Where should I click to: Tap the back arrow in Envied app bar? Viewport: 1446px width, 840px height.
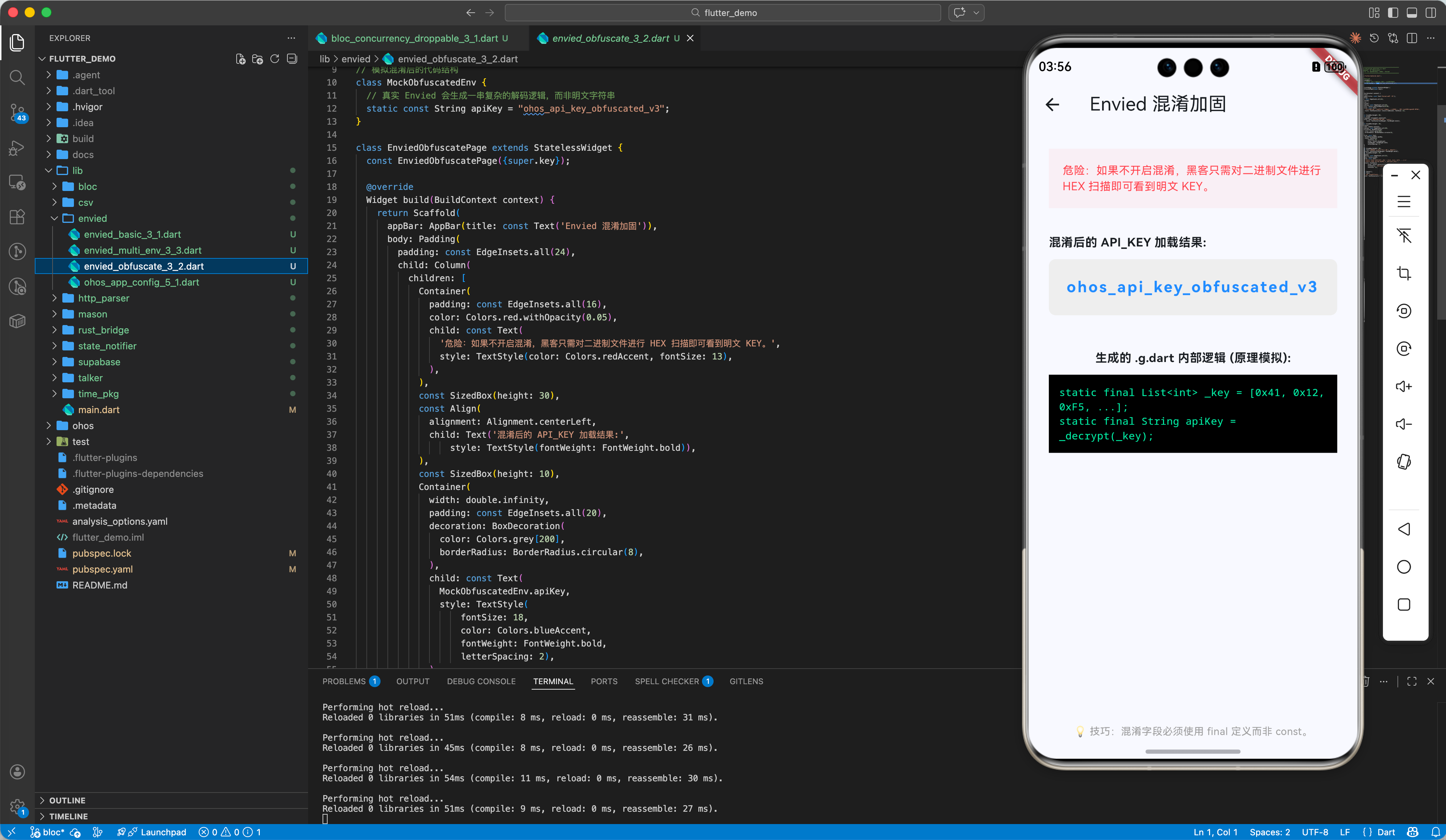coord(1052,104)
